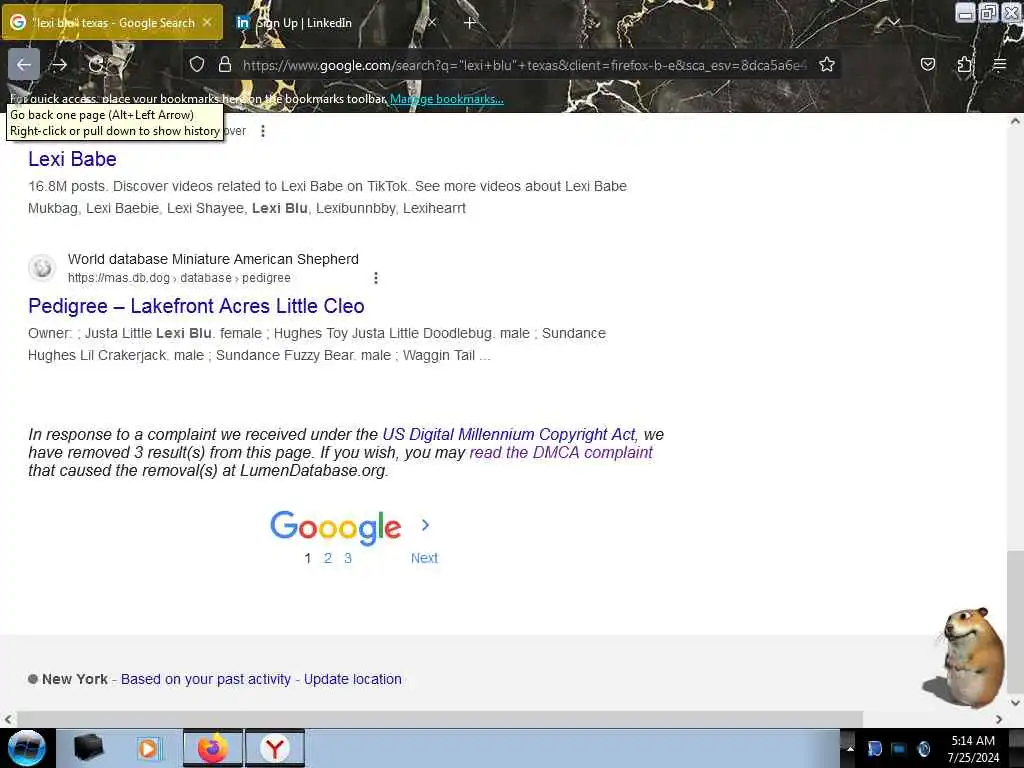Open options for Lexi Babe result
The width and height of the screenshot is (1024, 768).
(x=263, y=131)
